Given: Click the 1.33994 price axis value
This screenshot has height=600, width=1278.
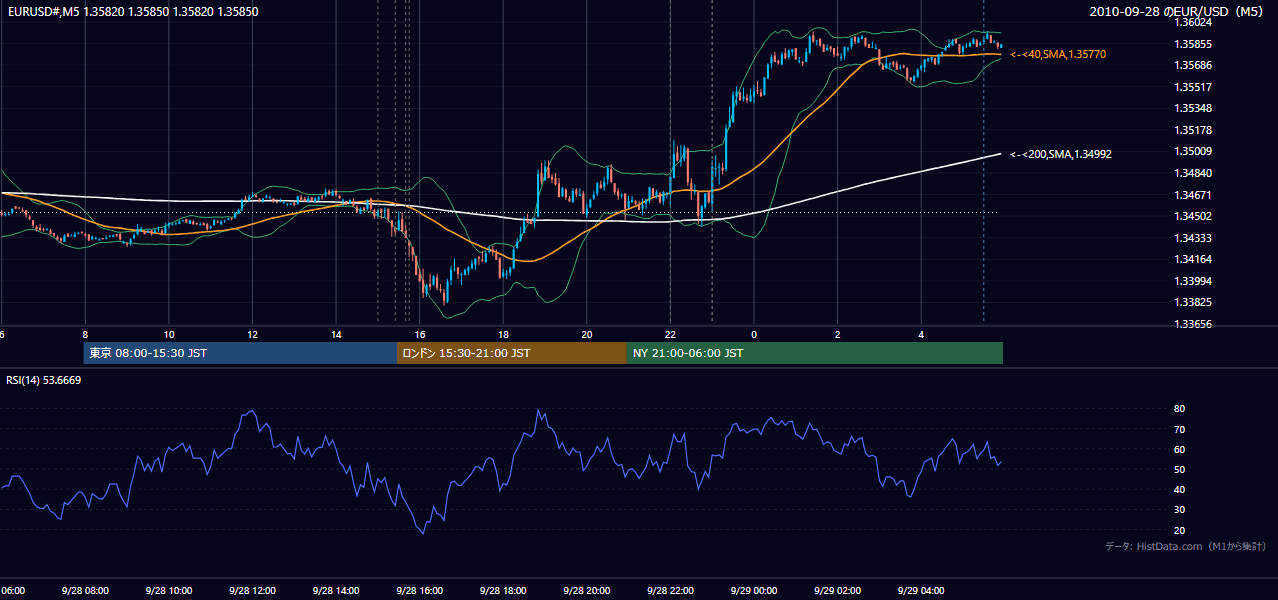Looking at the screenshot, I should tap(1193, 280).
